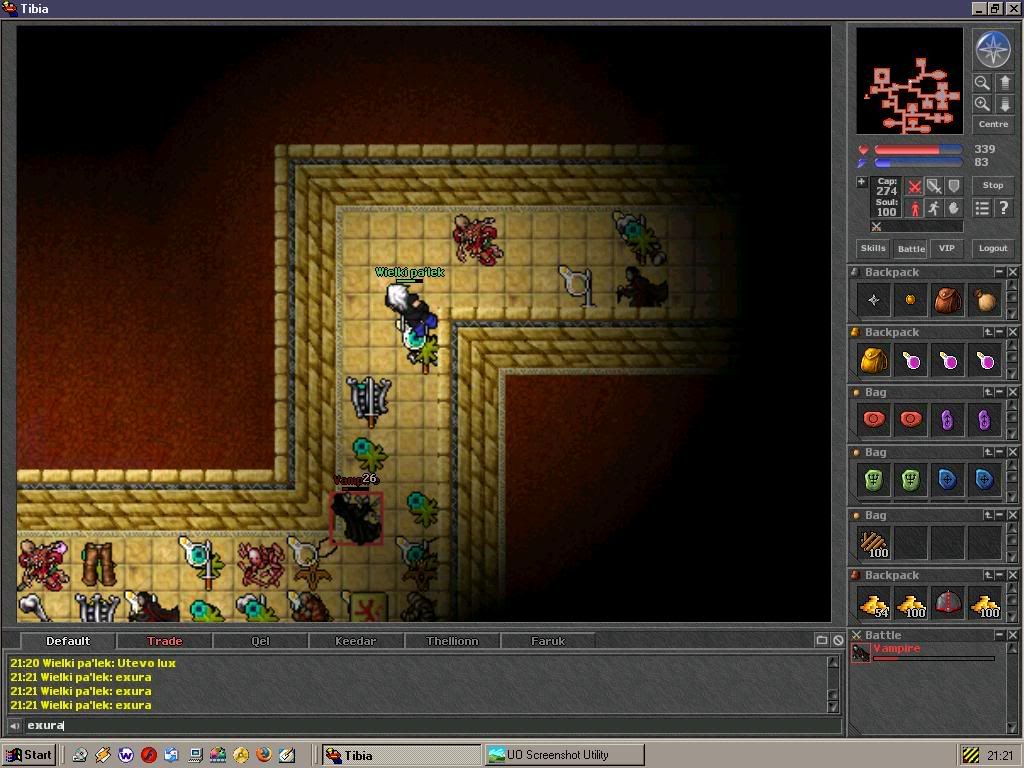Open the Skills window

[872, 248]
